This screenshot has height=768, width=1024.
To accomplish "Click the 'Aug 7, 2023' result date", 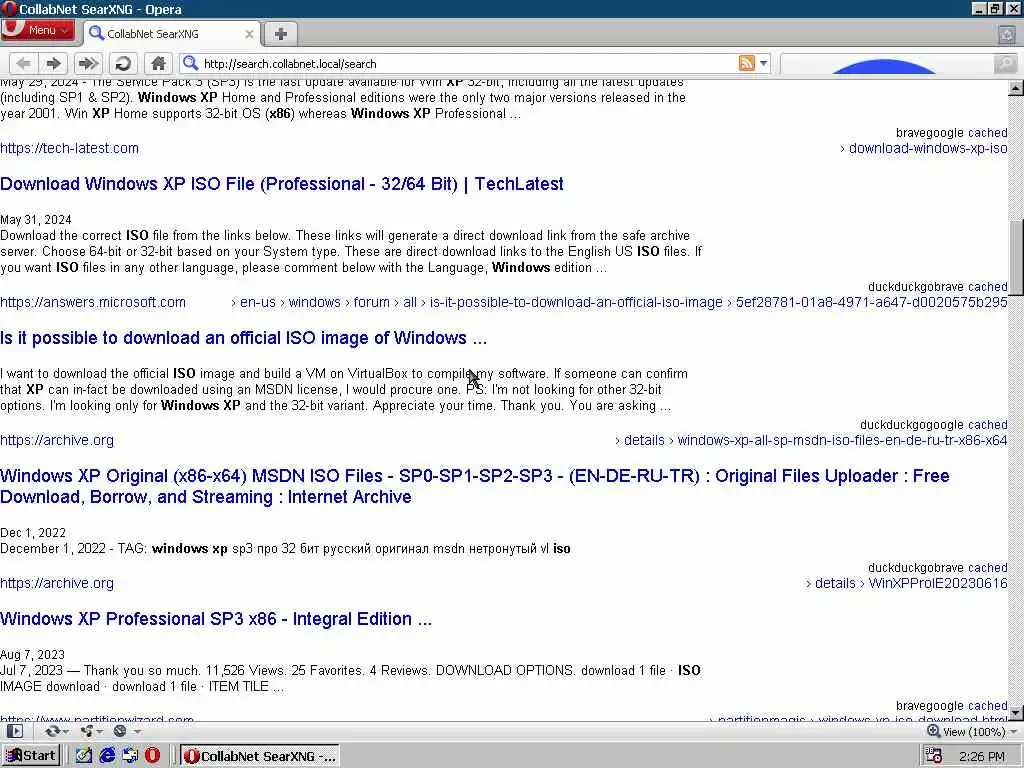I will click(33, 654).
